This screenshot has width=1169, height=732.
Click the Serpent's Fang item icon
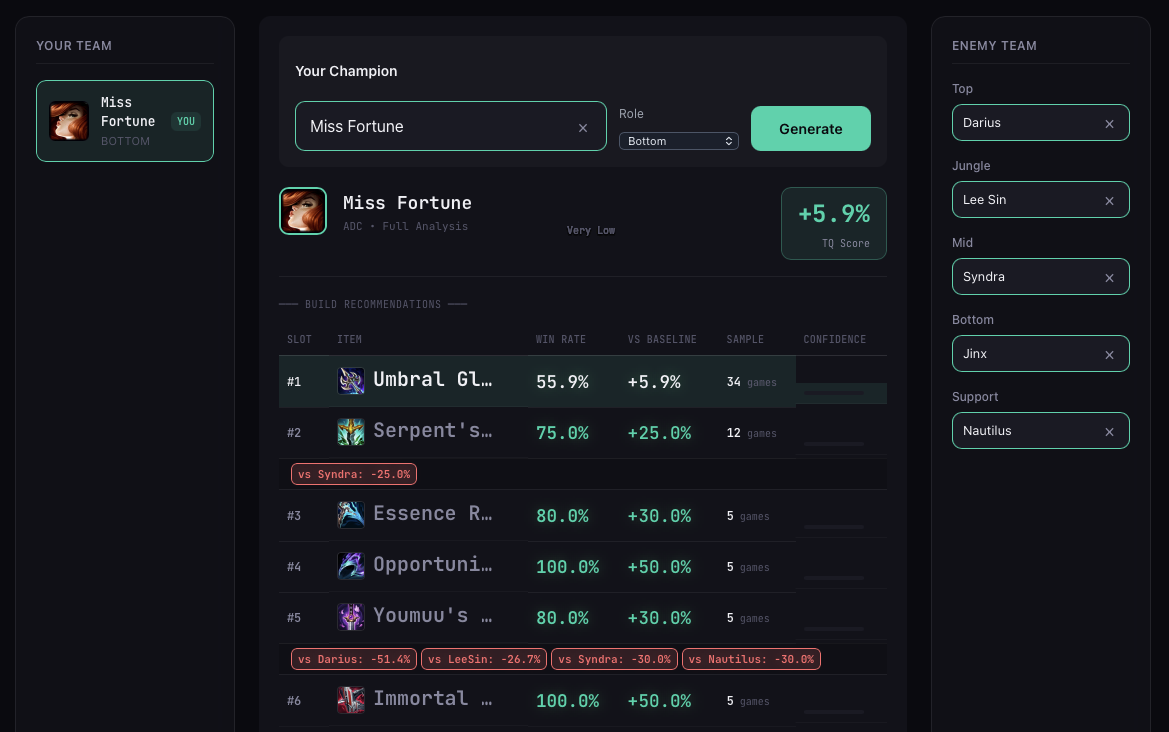pyautogui.click(x=351, y=432)
